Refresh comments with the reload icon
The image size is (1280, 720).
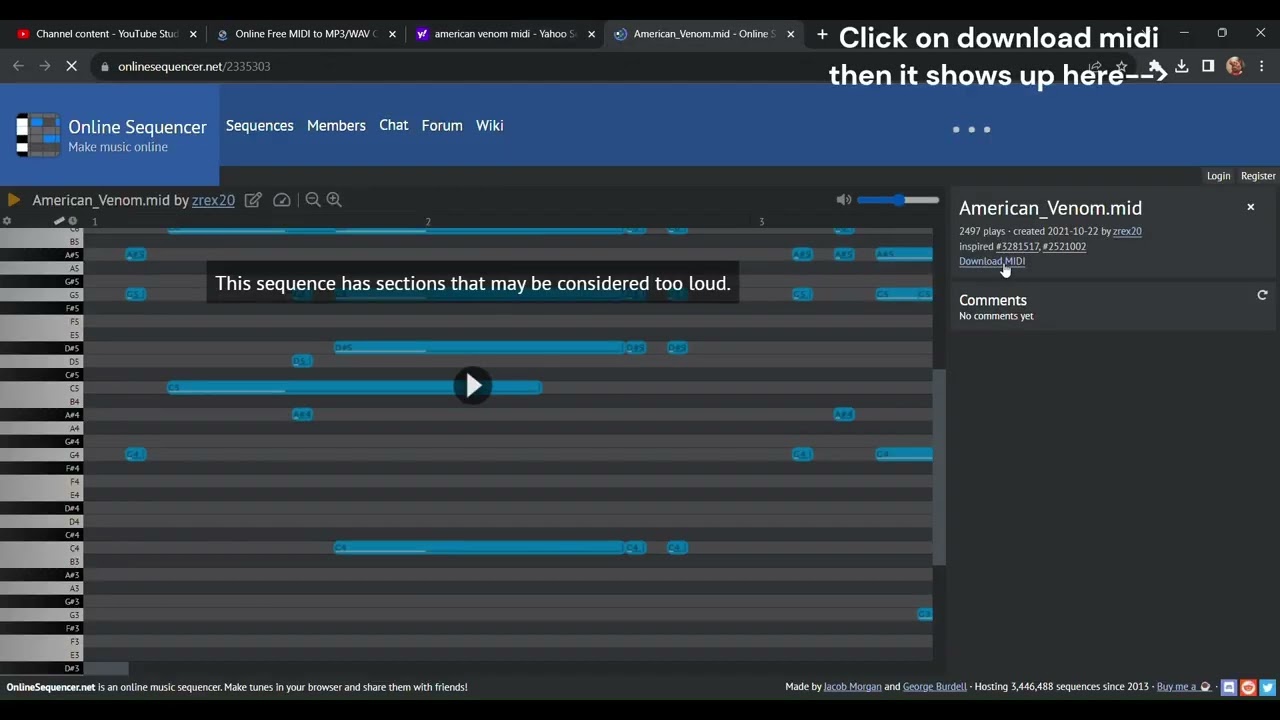[1262, 295]
